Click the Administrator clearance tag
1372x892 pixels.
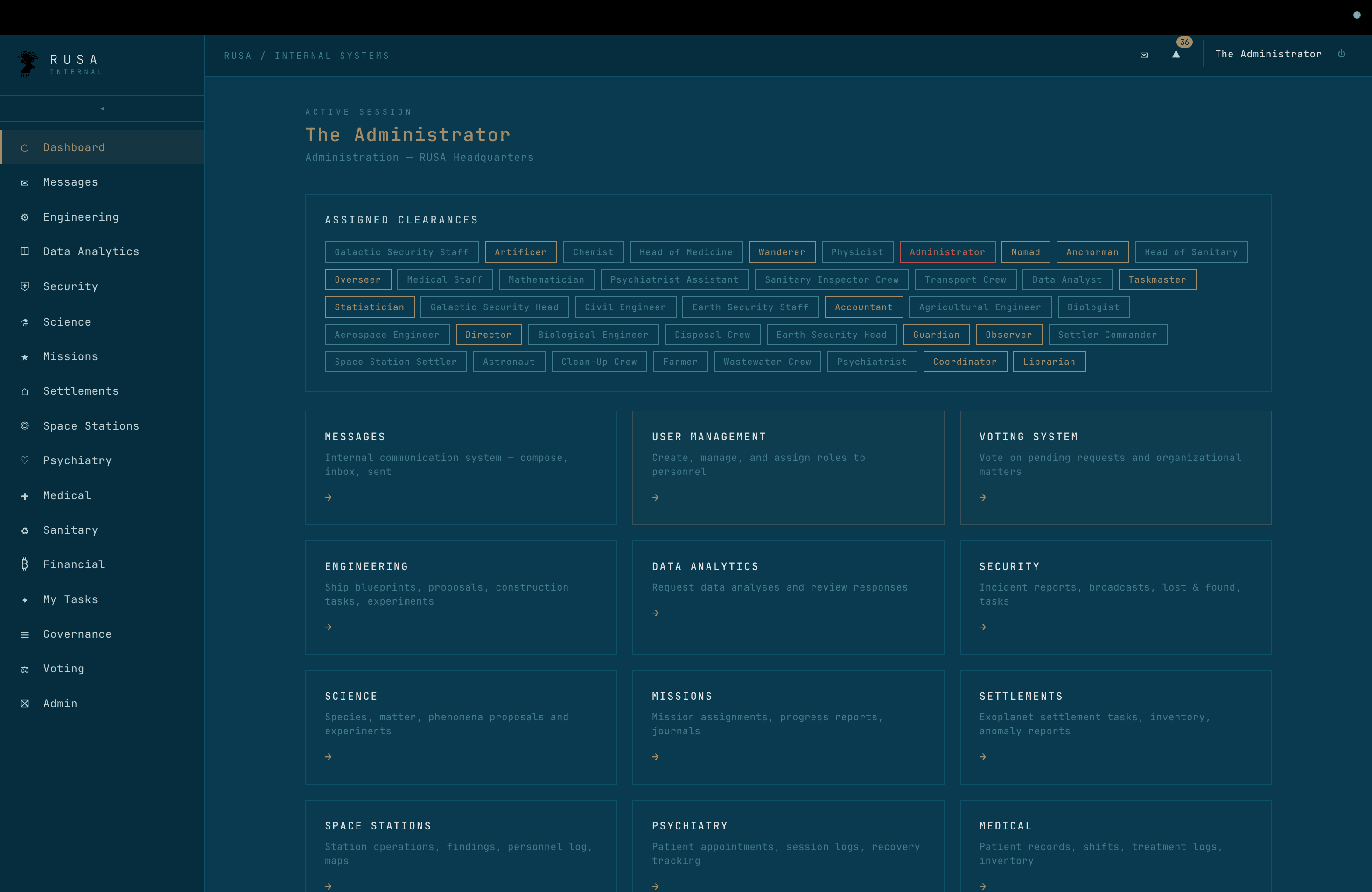pos(947,252)
